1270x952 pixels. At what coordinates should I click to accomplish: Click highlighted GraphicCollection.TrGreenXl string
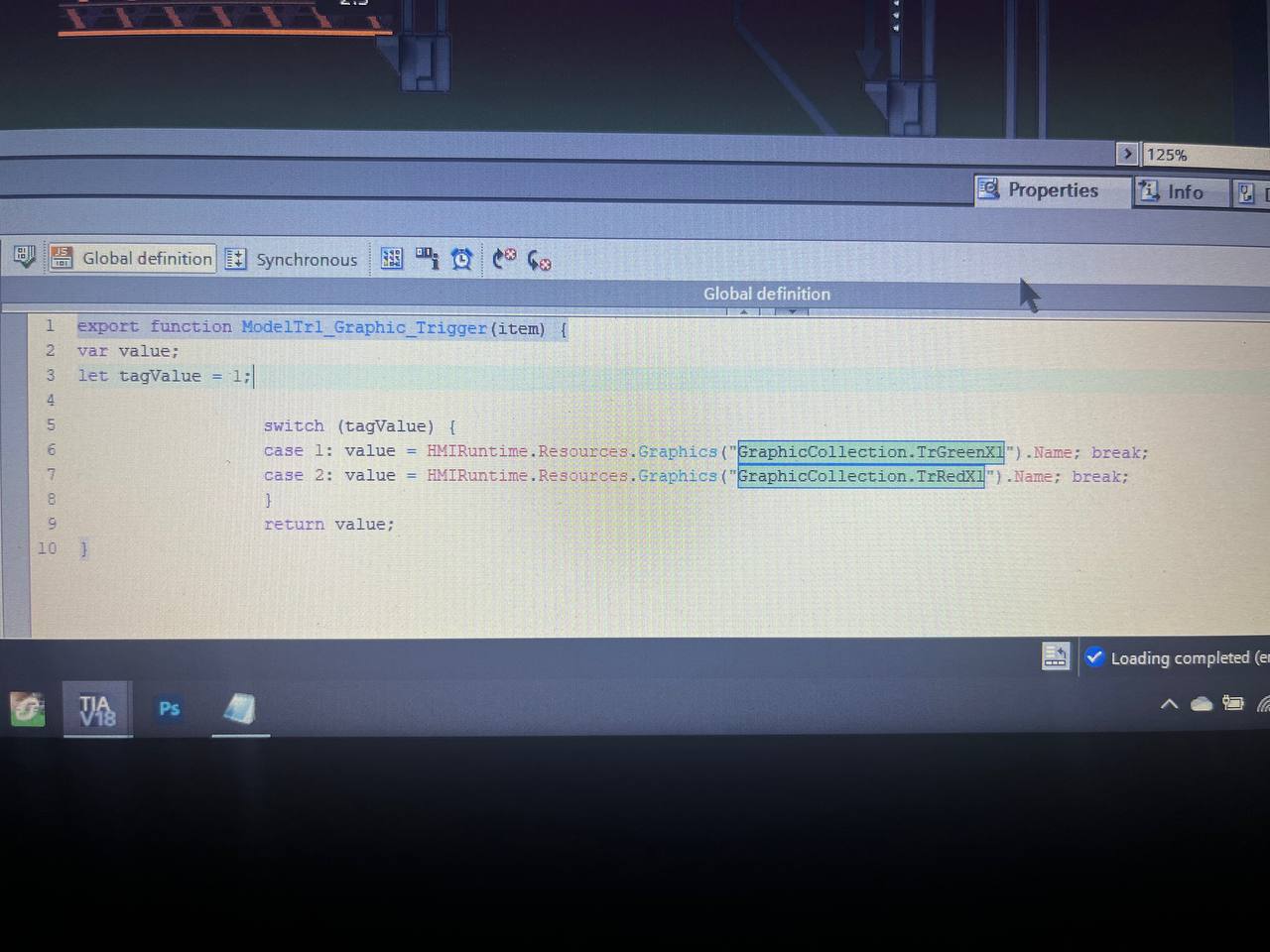(x=871, y=452)
